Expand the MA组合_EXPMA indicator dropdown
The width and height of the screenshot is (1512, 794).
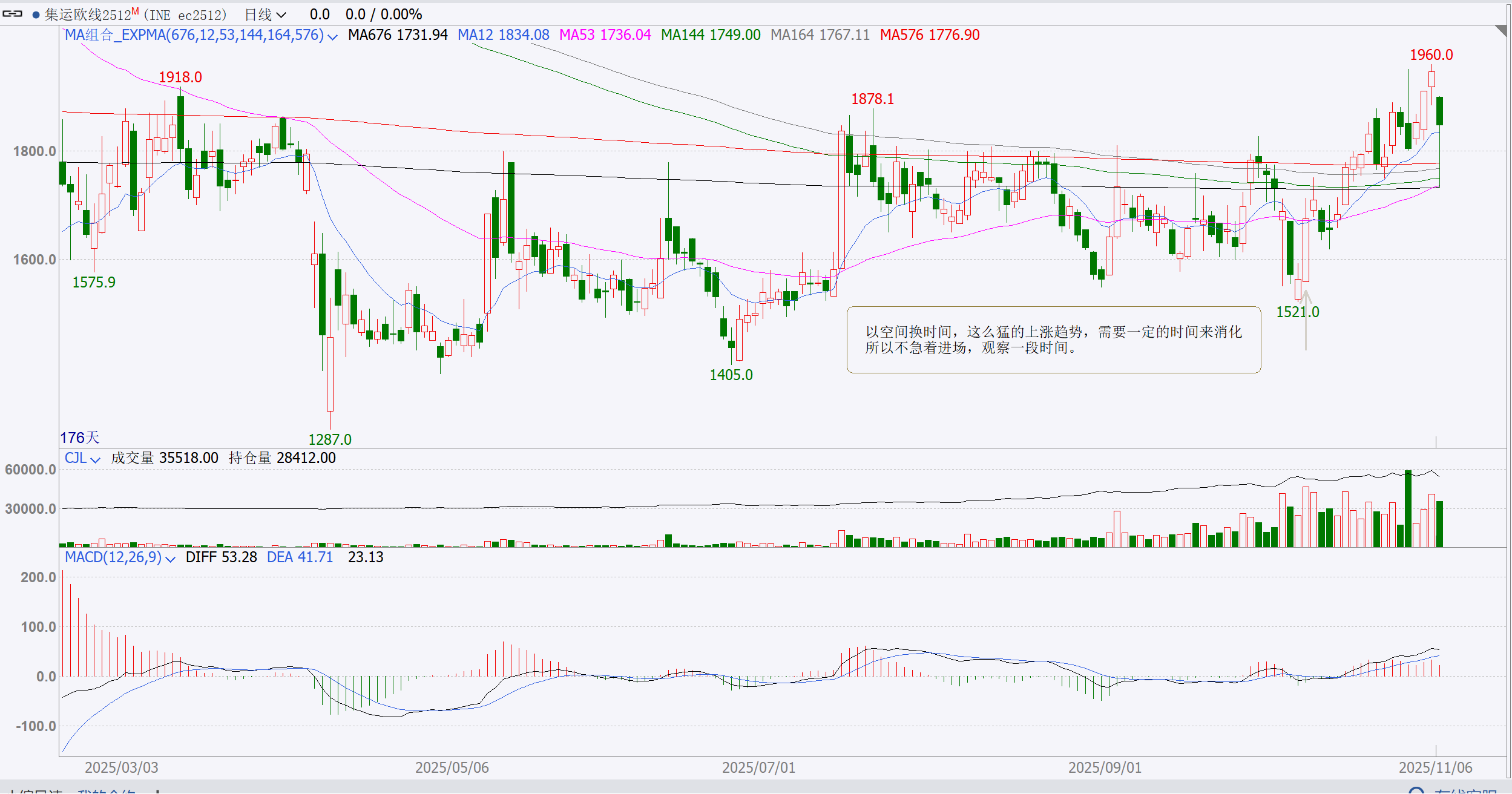point(332,36)
